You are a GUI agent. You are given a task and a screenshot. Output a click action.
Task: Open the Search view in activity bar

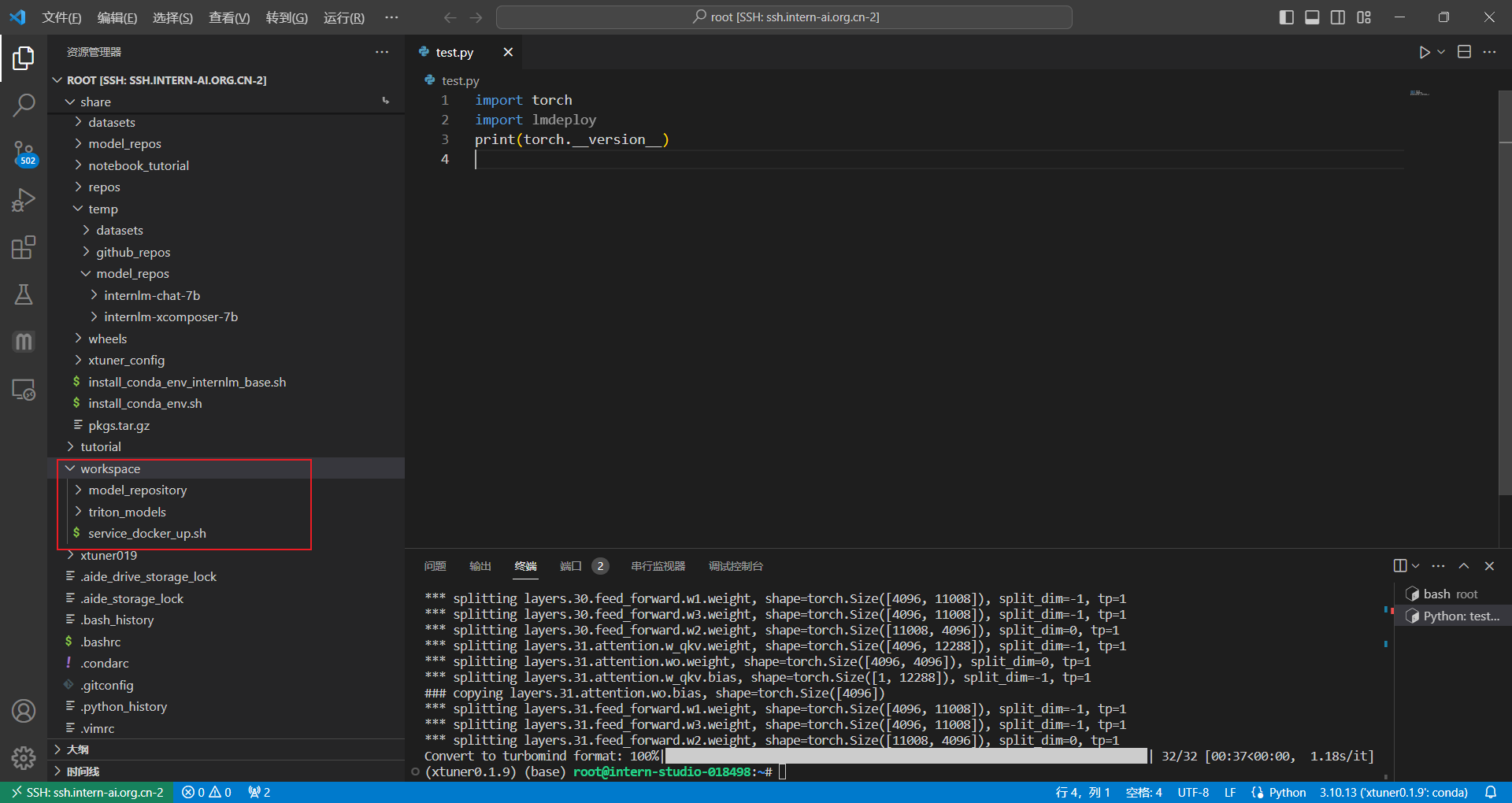(x=24, y=105)
